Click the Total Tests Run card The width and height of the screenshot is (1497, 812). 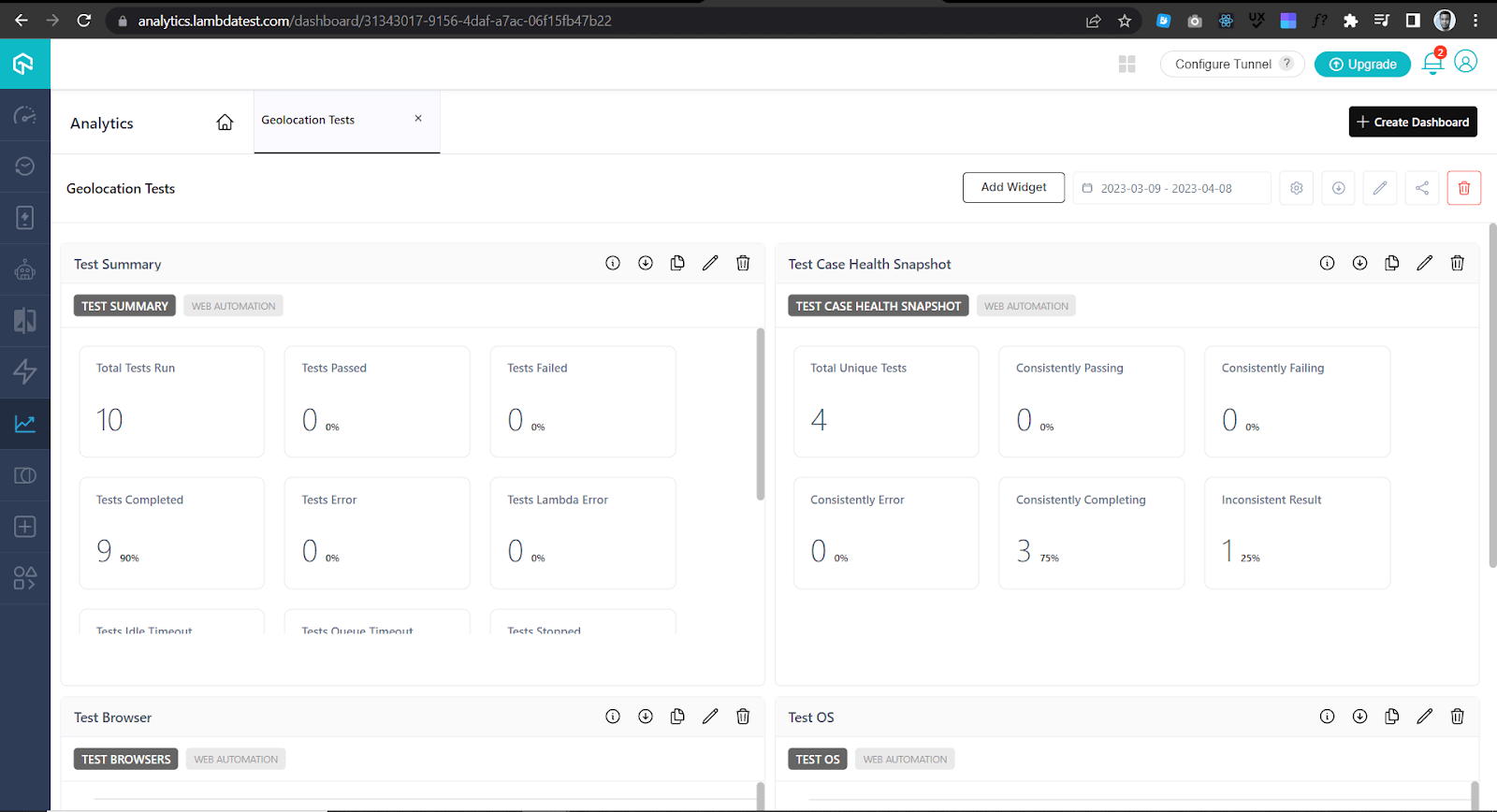(x=172, y=401)
